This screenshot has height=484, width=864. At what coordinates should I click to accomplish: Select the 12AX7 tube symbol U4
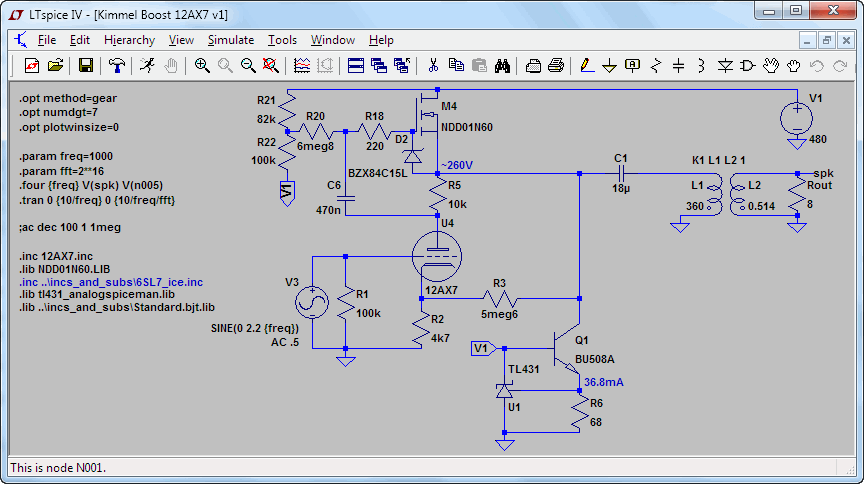click(x=437, y=257)
